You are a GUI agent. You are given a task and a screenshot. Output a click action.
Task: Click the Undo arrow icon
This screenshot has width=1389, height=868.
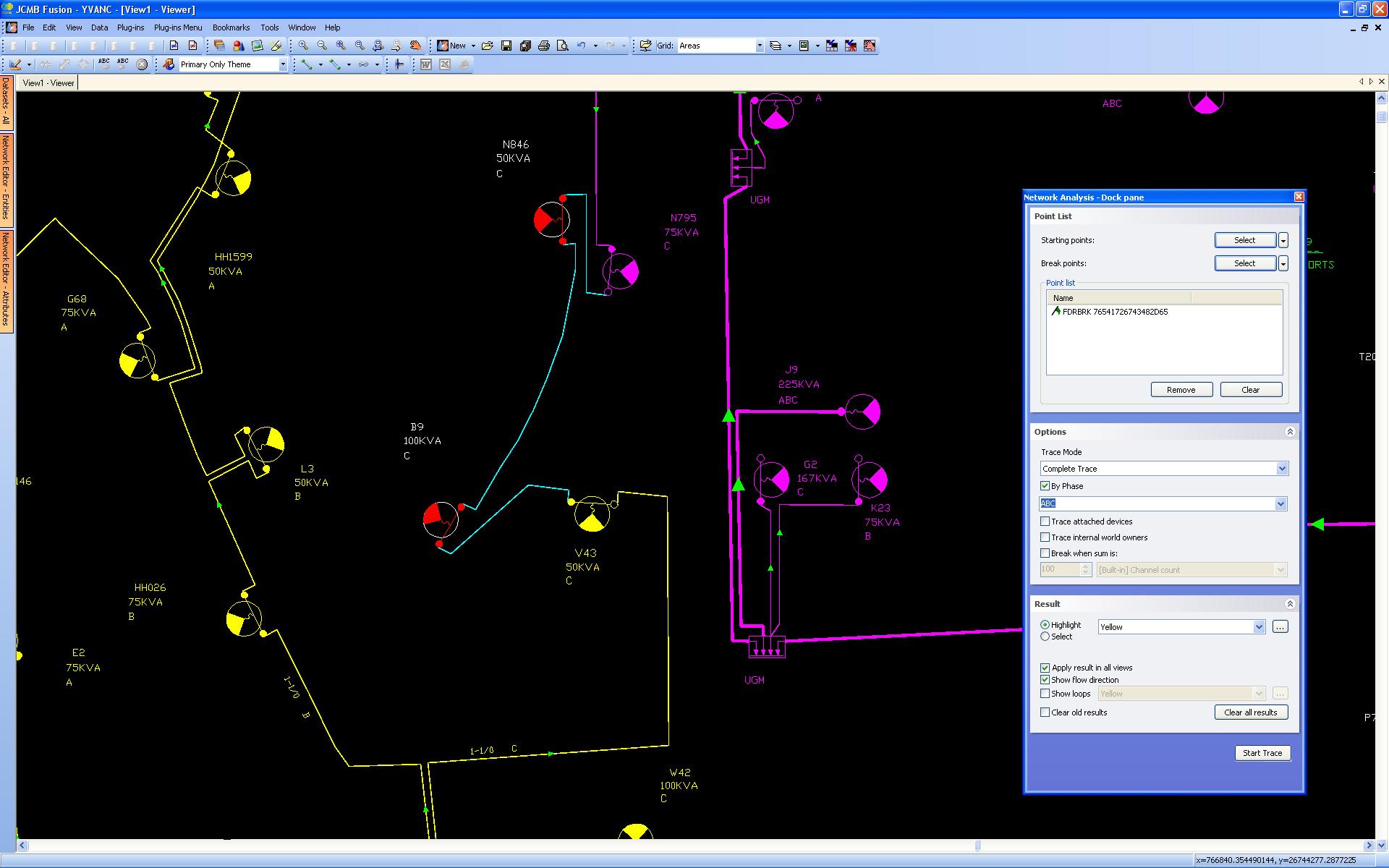(x=581, y=46)
